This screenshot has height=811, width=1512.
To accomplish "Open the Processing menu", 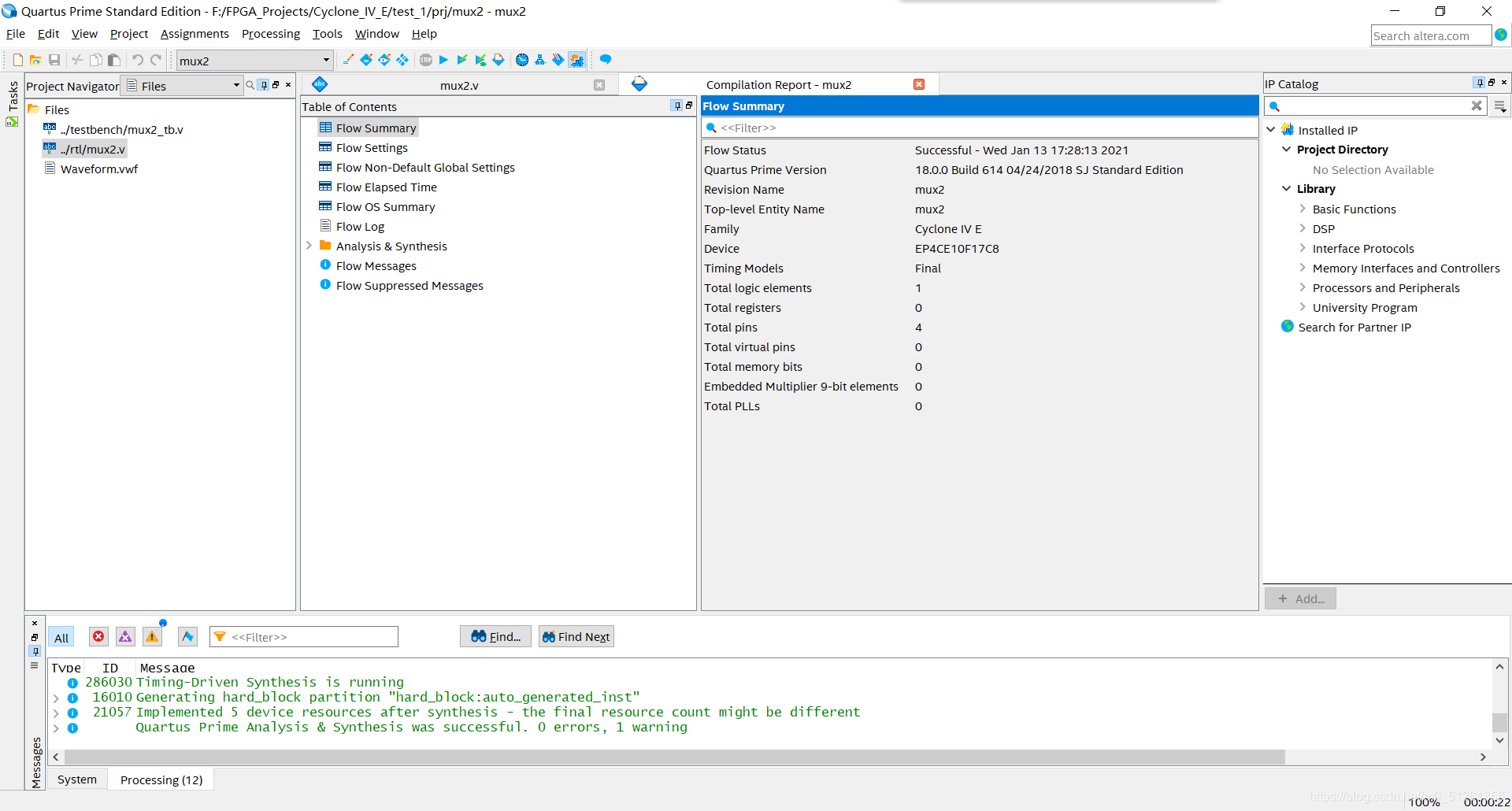I will tap(270, 34).
